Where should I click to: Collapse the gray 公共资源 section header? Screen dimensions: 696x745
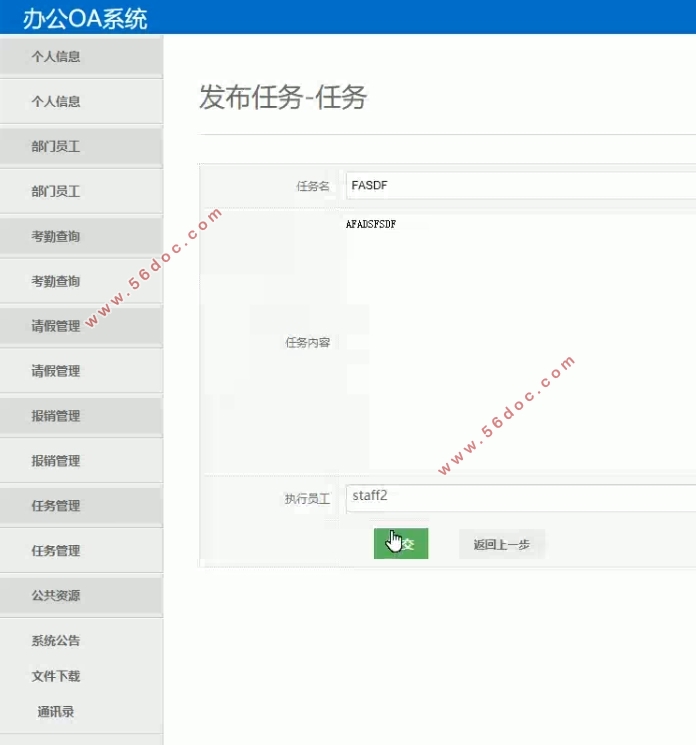pos(81,595)
